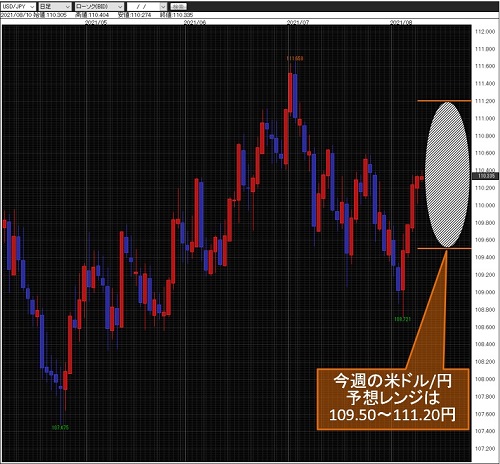Click the 111.200 price axis label
This screenshot has width=500, height=464.
(485, 101)
